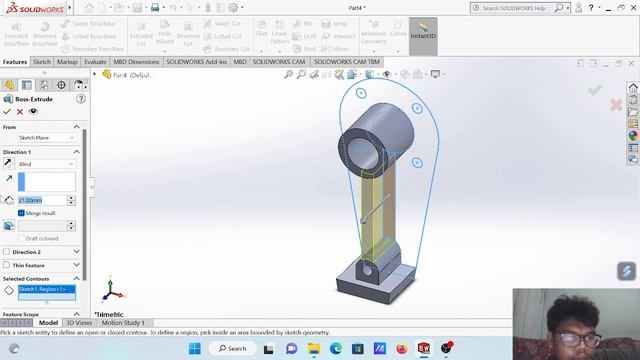
Task: Open the FeatureManager design tree tab
Action: click(9, 85)
